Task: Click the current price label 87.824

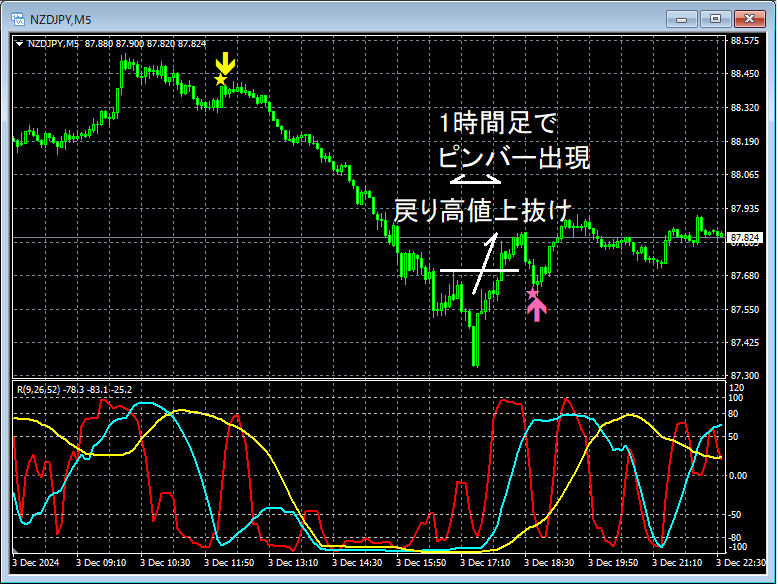Action: (744, 238)
